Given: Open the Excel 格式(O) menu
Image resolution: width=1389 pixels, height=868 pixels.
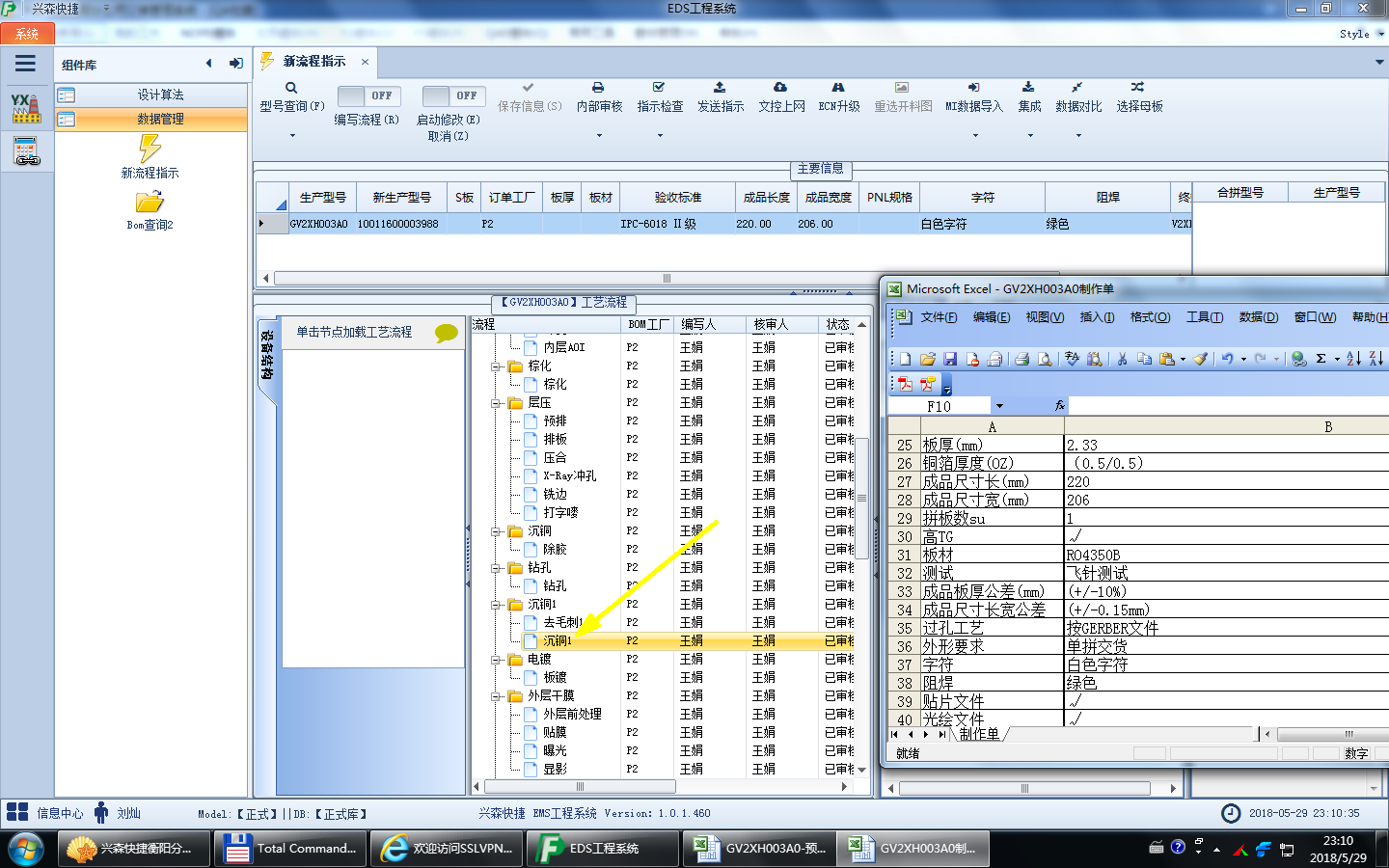Looking at the screenshot, I should (1150, 317).
